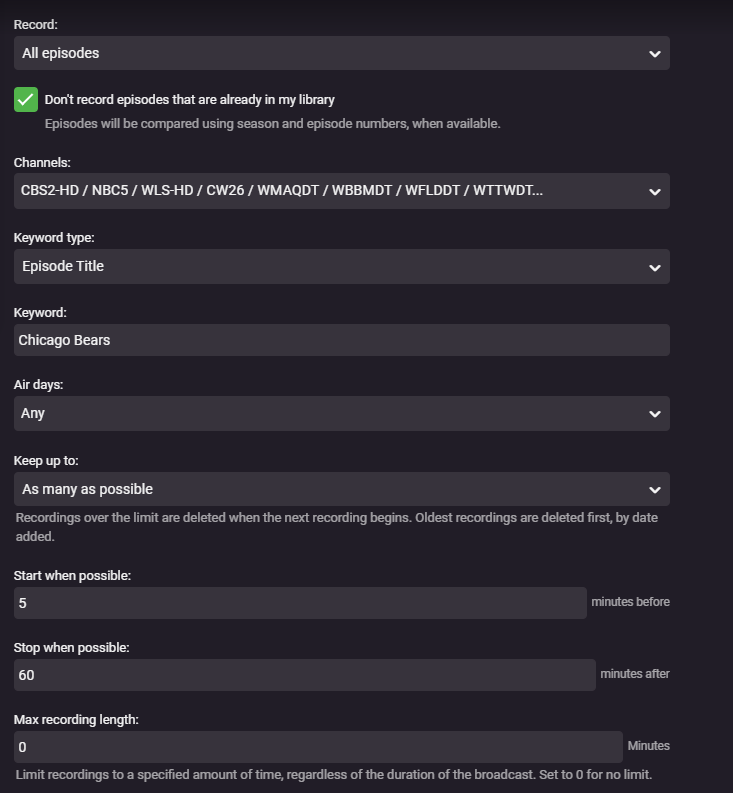Screen dimensions: 733x793
Task: Click the "Keyword type:" field label
Action: pyautogui.click(x=53, y=238)
